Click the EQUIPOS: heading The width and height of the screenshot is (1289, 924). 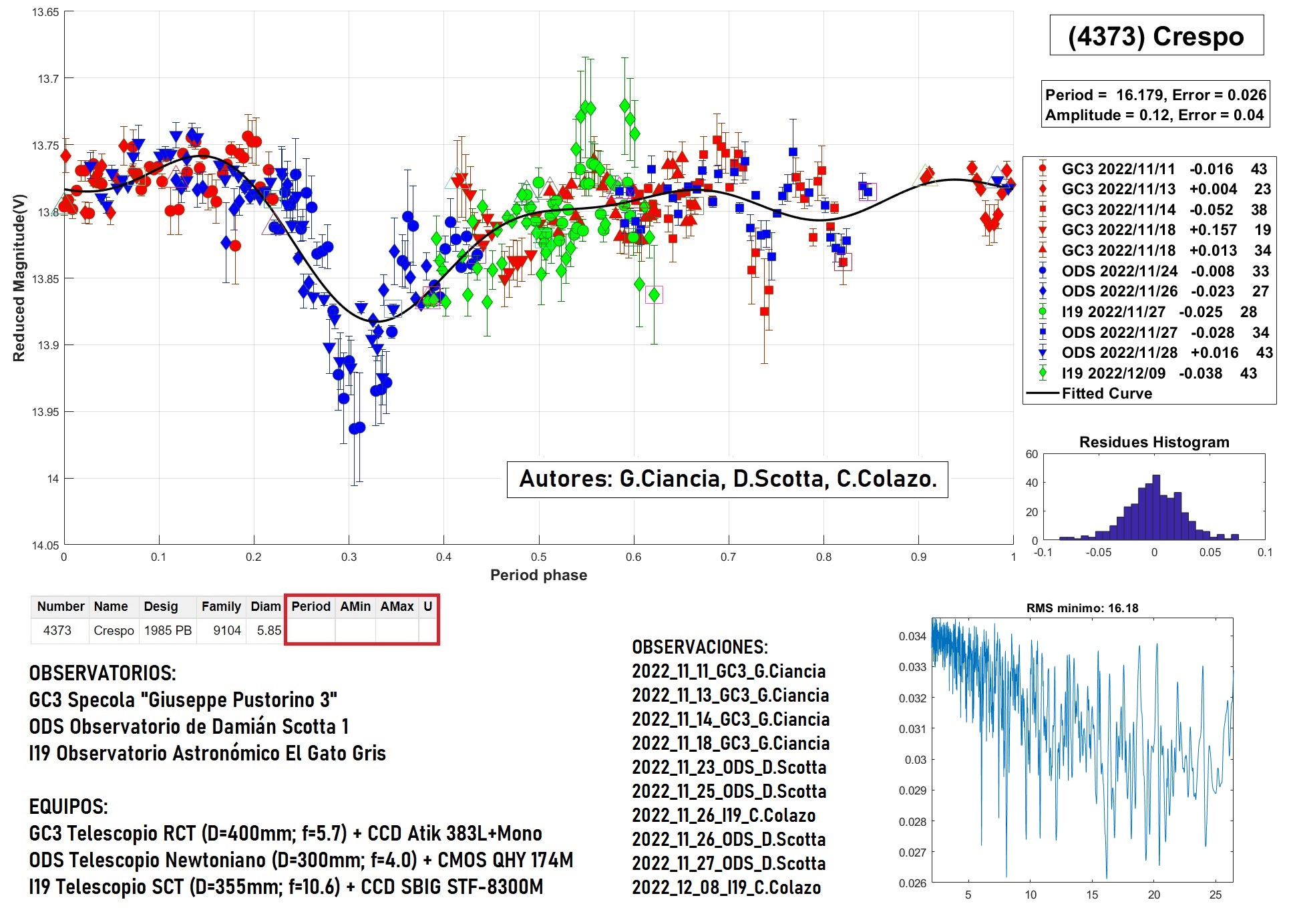click(x=69, y=806)
